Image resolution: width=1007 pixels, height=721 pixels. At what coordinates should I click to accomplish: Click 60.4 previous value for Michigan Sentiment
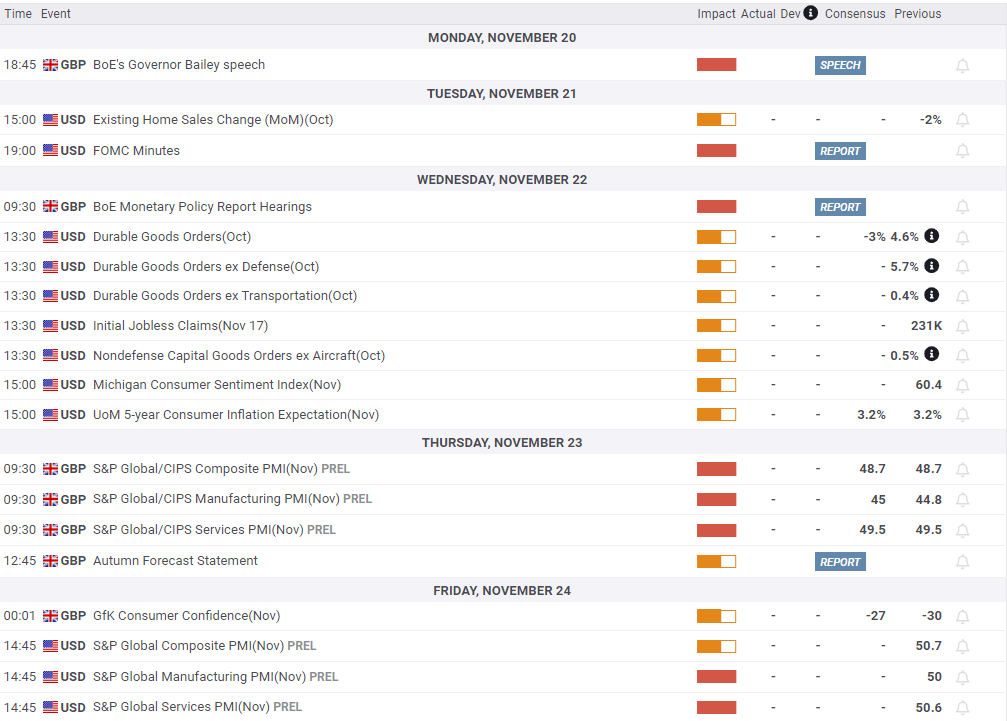[x=929, y=385]
